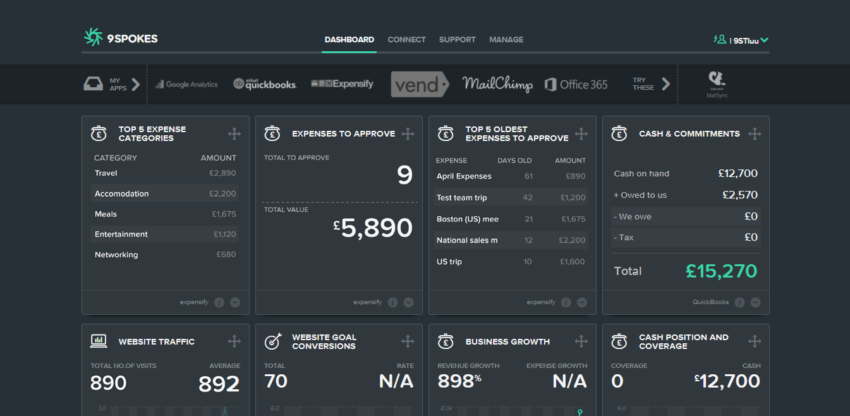Click move handle on Top 5 Expense Categories

[x=234, y=134]
